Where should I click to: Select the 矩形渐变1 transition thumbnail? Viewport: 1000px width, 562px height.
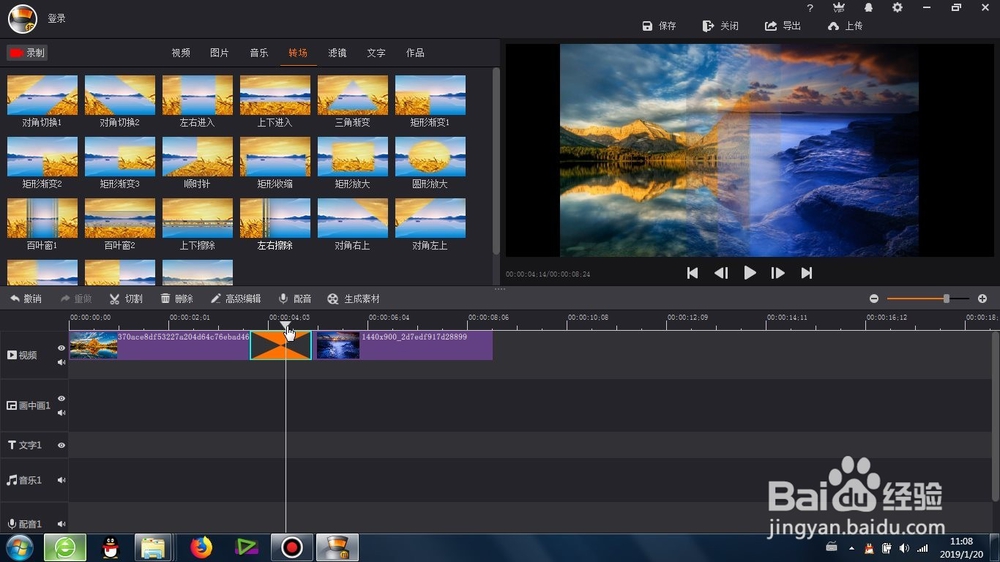point(430,95)
